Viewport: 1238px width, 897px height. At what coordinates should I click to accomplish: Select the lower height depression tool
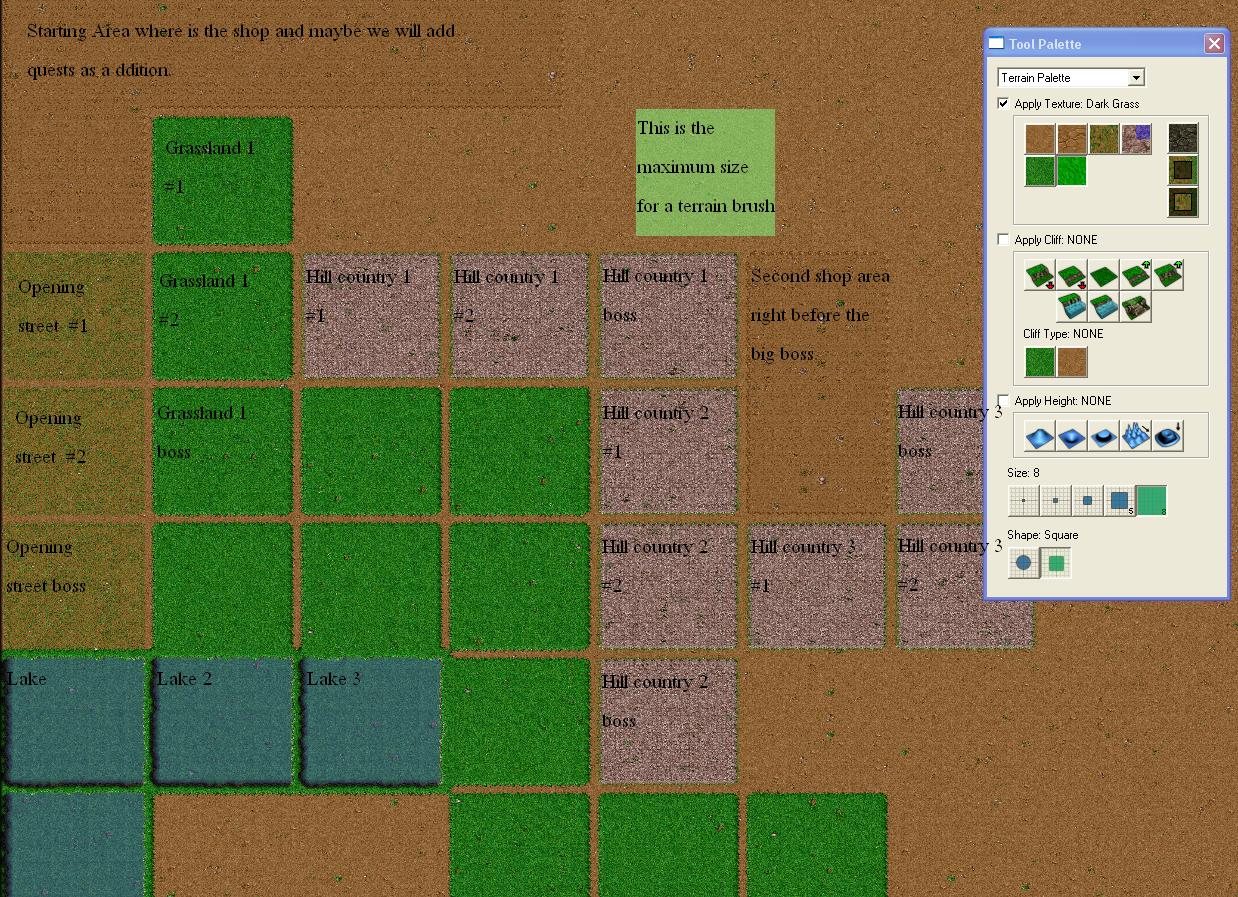(x=1072, y=436)
